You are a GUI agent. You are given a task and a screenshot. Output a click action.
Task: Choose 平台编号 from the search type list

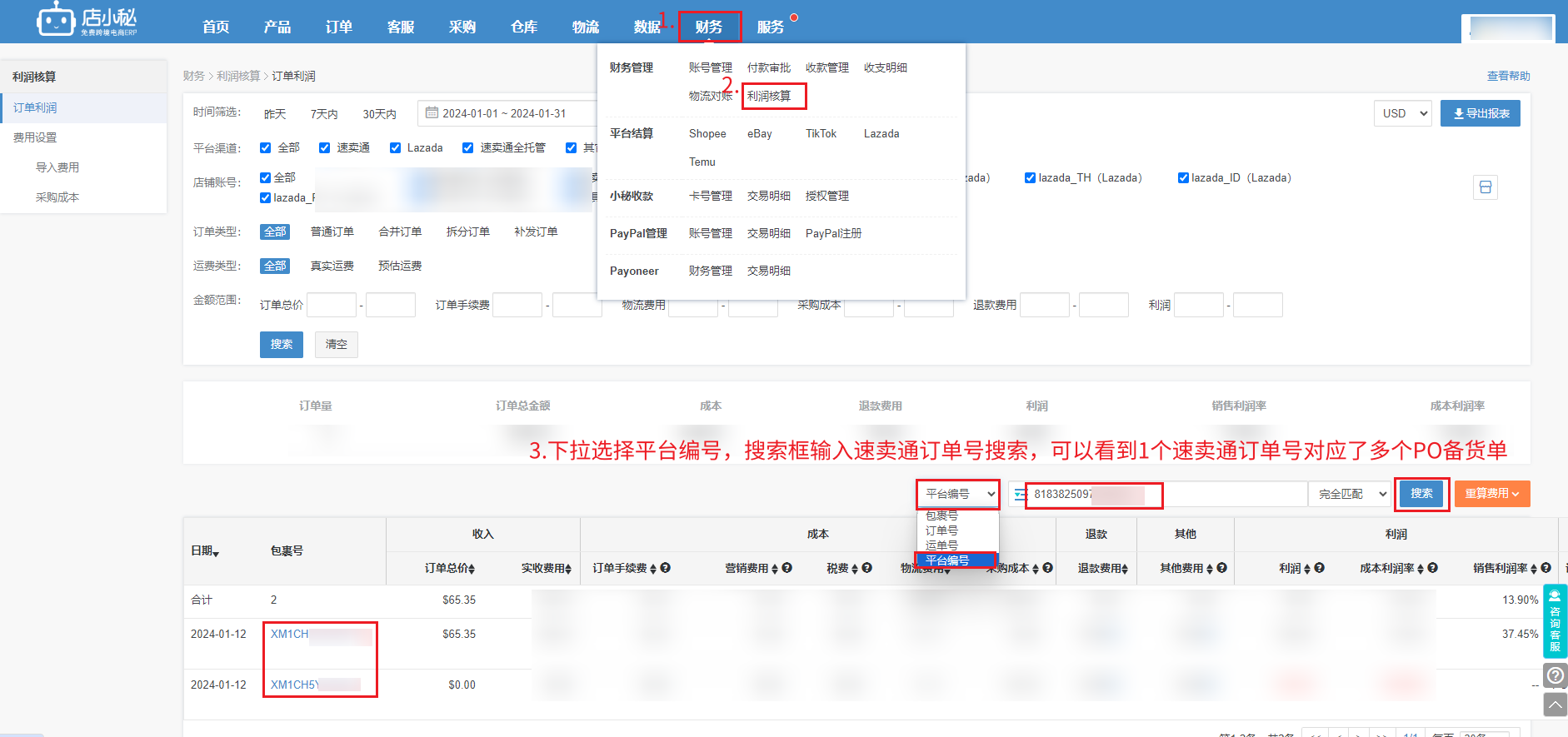[x=956, y=560]
